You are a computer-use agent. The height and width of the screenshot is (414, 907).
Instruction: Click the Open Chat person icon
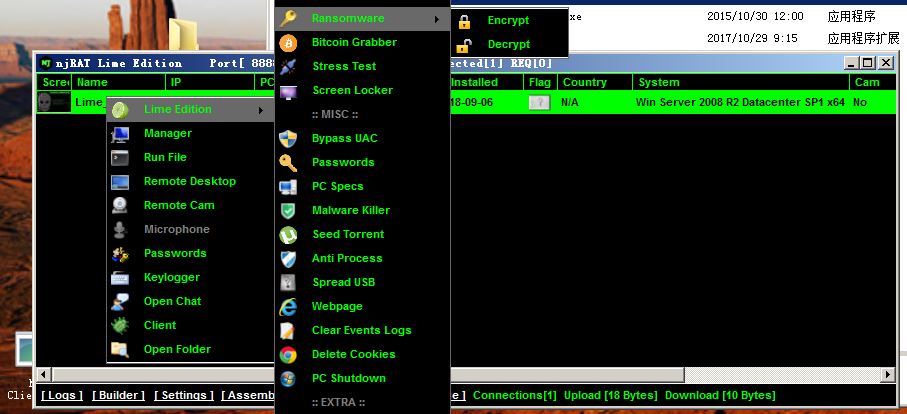point(120,301)
